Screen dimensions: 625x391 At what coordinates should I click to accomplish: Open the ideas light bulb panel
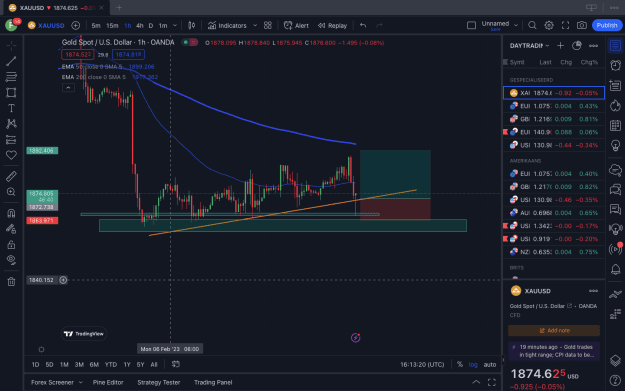click(x=615, y=145)
